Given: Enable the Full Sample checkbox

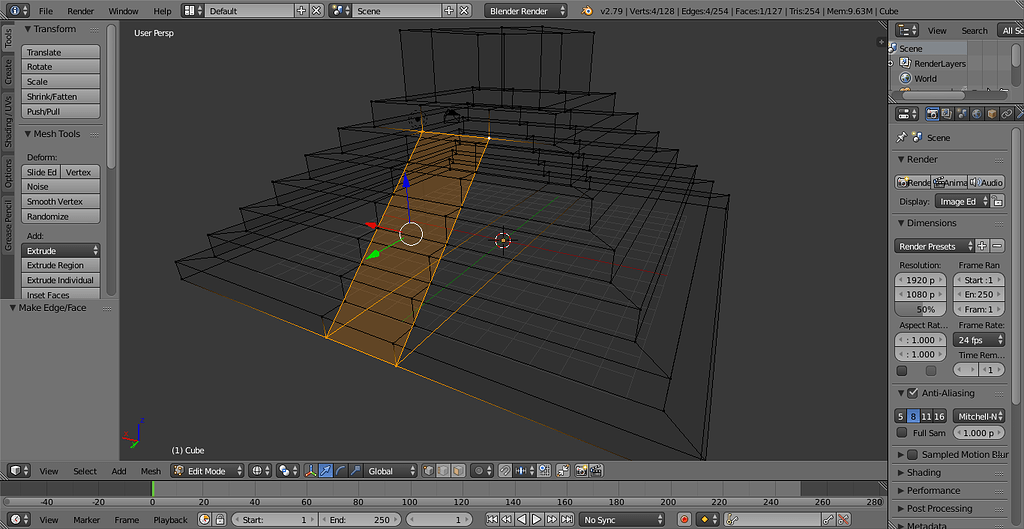Looking at the screenshot, I should pyautogui.click(x=900, y=433).
